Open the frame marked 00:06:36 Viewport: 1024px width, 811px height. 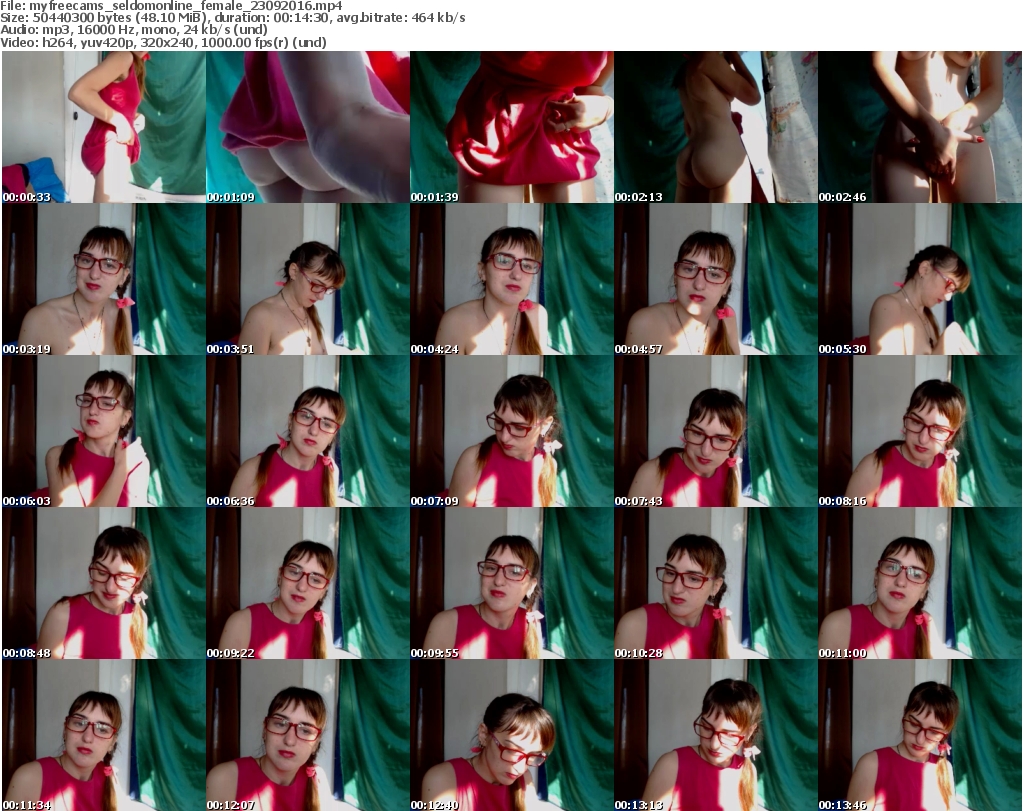point(307,431)
